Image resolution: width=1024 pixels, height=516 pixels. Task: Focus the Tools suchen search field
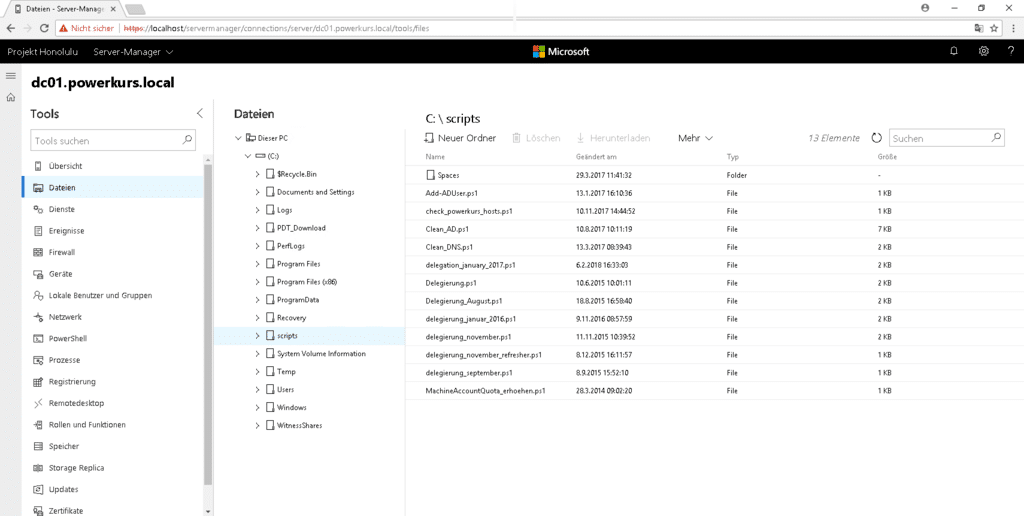coord(112,140)
